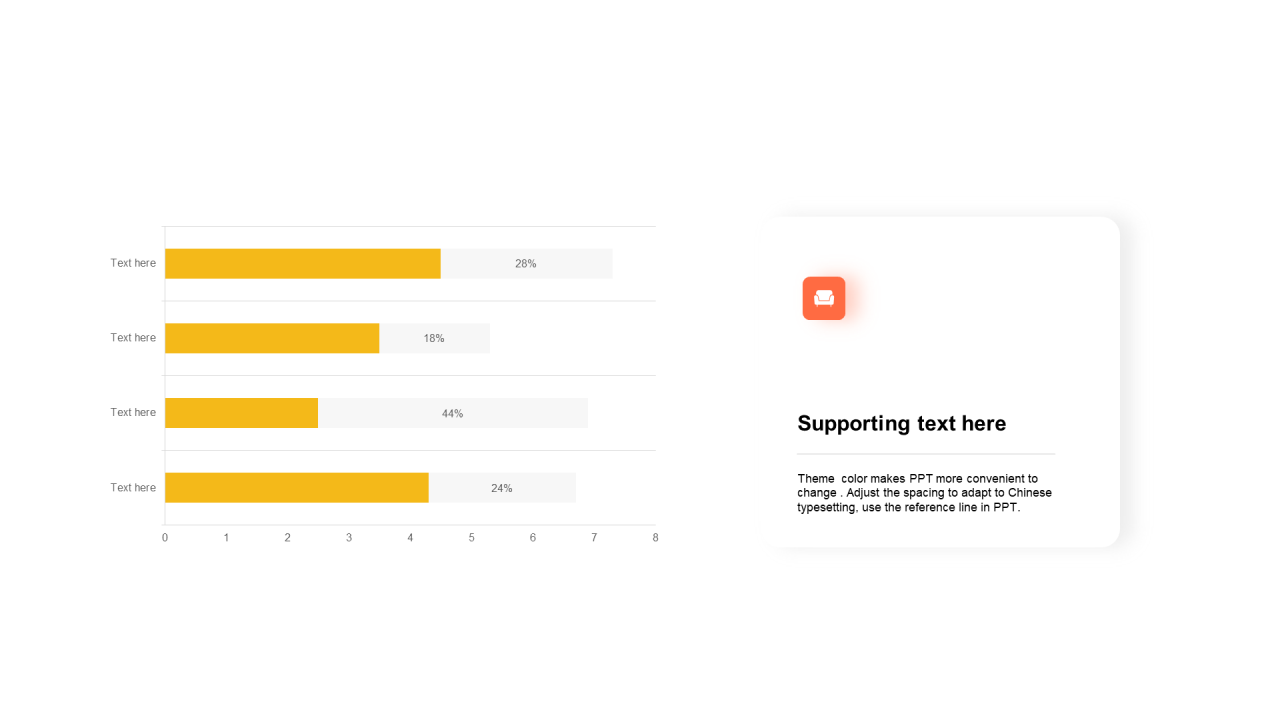Click "Text here" label beside the 24% bar
The image size is (1280, 720).
(x=133, y=488)
